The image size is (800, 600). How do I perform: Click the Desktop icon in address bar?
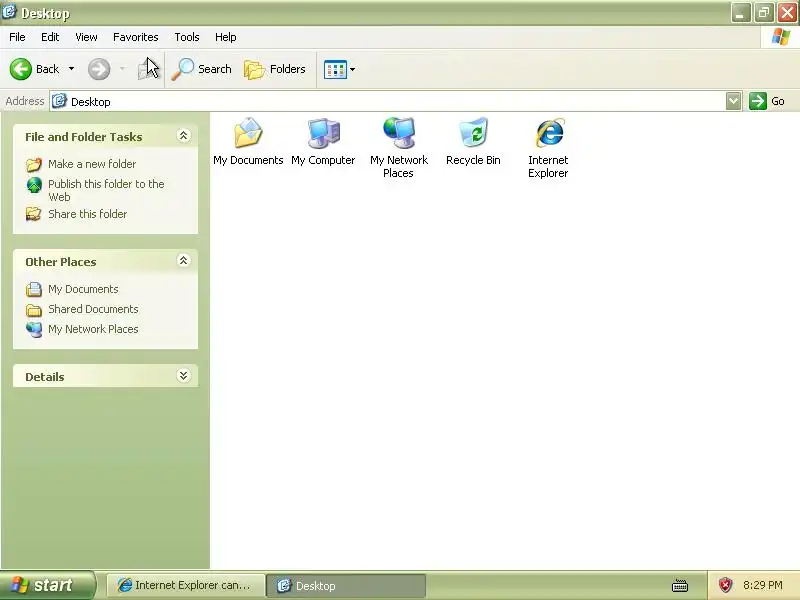tap(60, 101)
